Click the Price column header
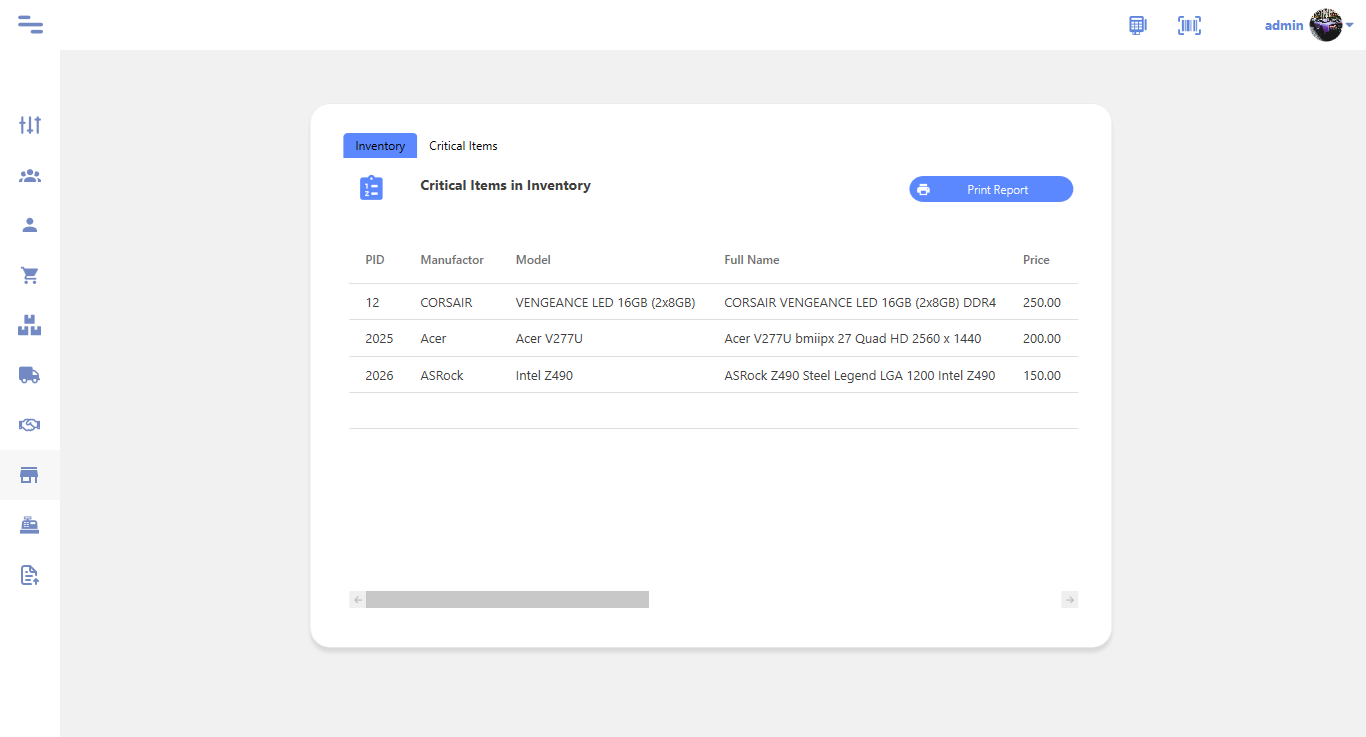 tap(1036, 260)
